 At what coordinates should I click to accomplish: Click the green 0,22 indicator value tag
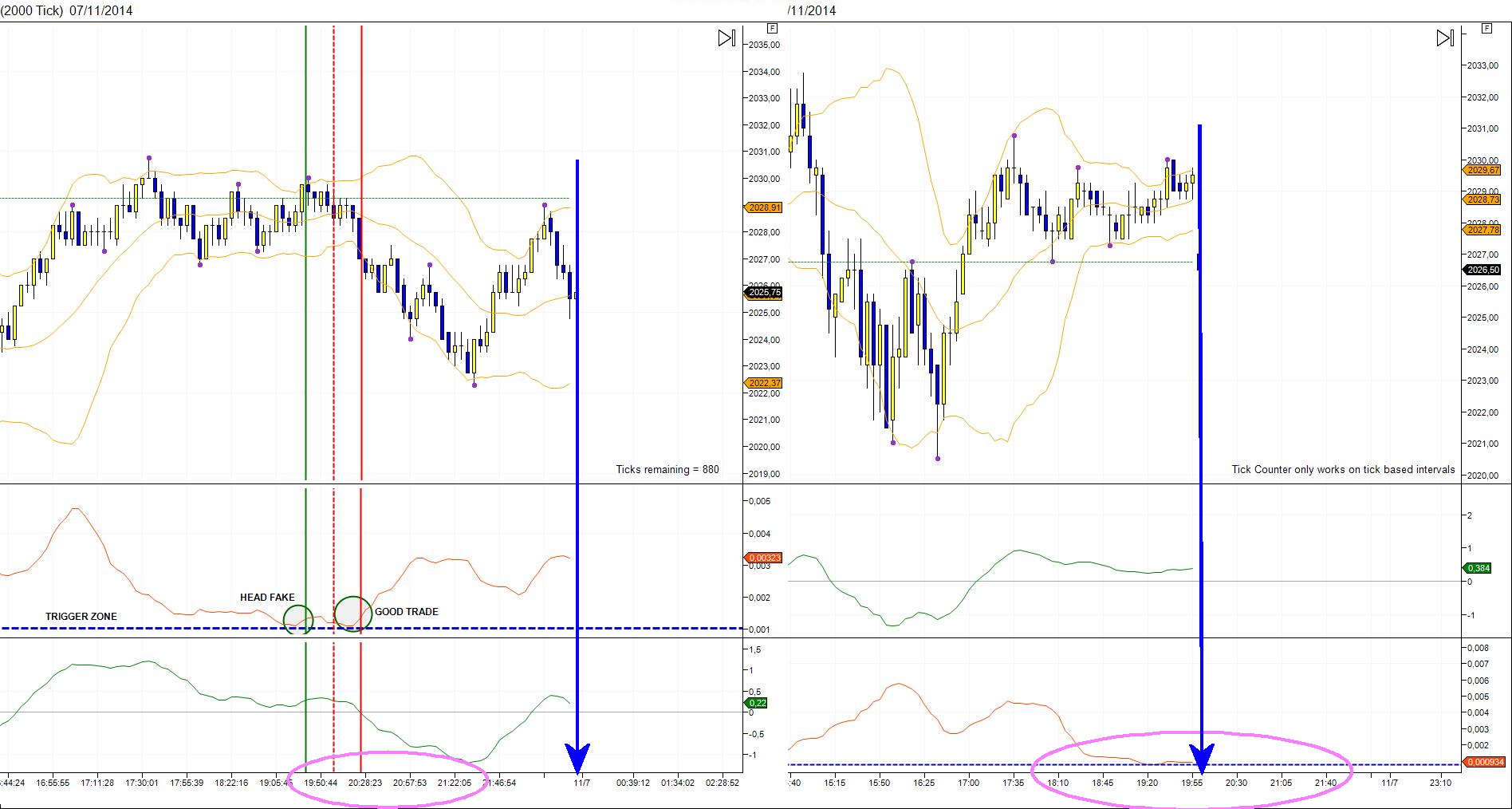(757, 703)
